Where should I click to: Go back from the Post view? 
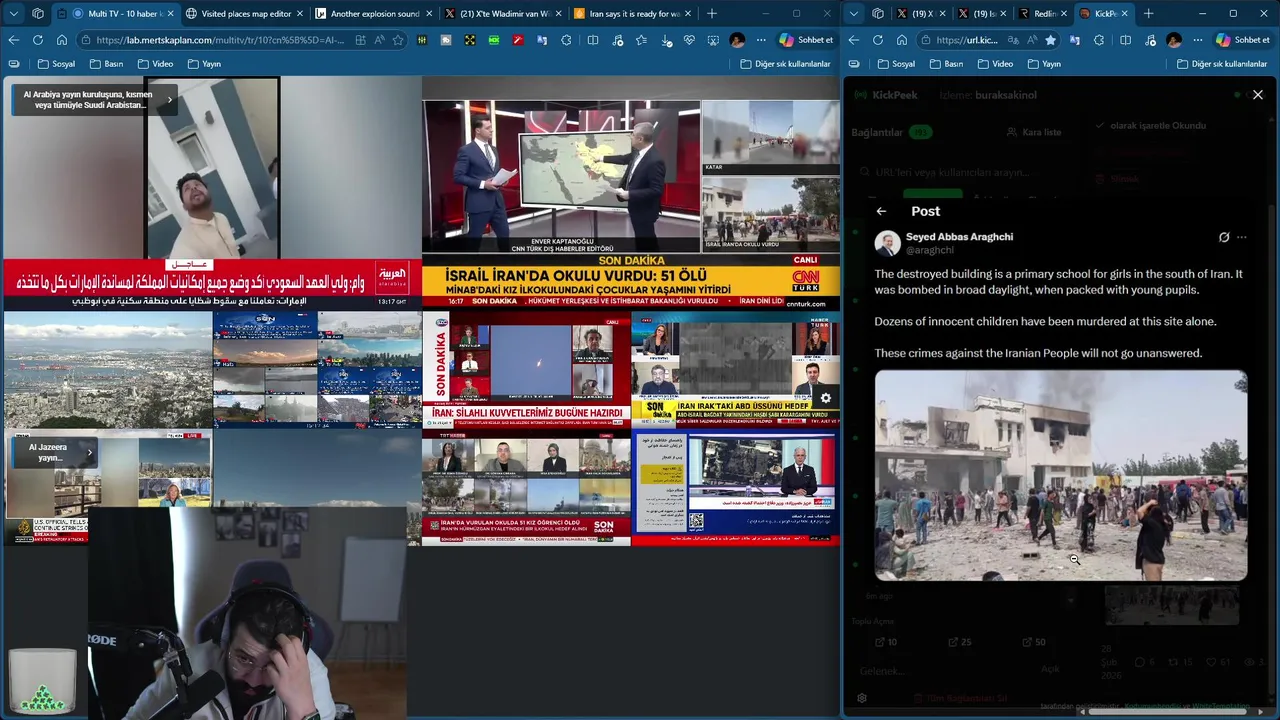tap(881, 211)
